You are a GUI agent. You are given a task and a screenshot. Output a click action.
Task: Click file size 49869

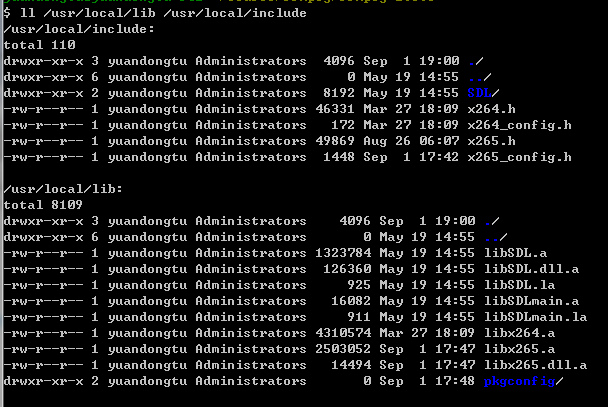(335, 141)
